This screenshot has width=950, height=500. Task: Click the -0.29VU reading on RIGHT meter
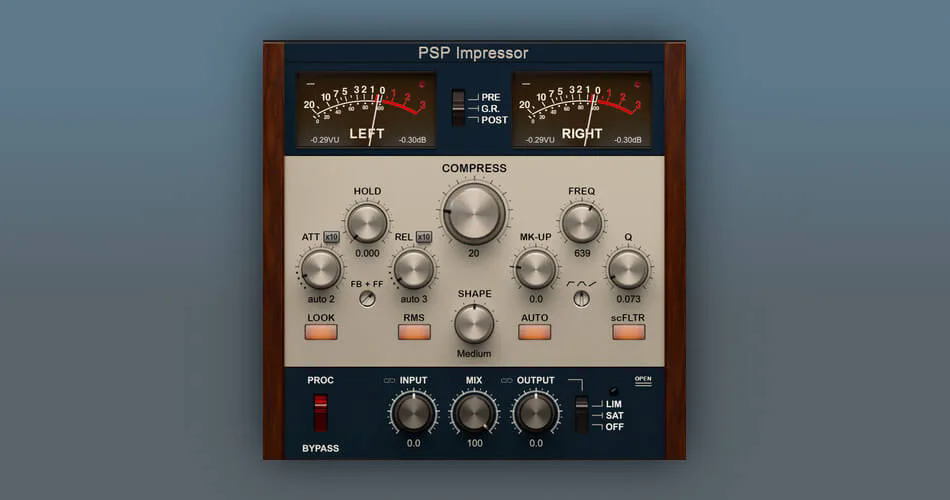(x=540, y=140)
